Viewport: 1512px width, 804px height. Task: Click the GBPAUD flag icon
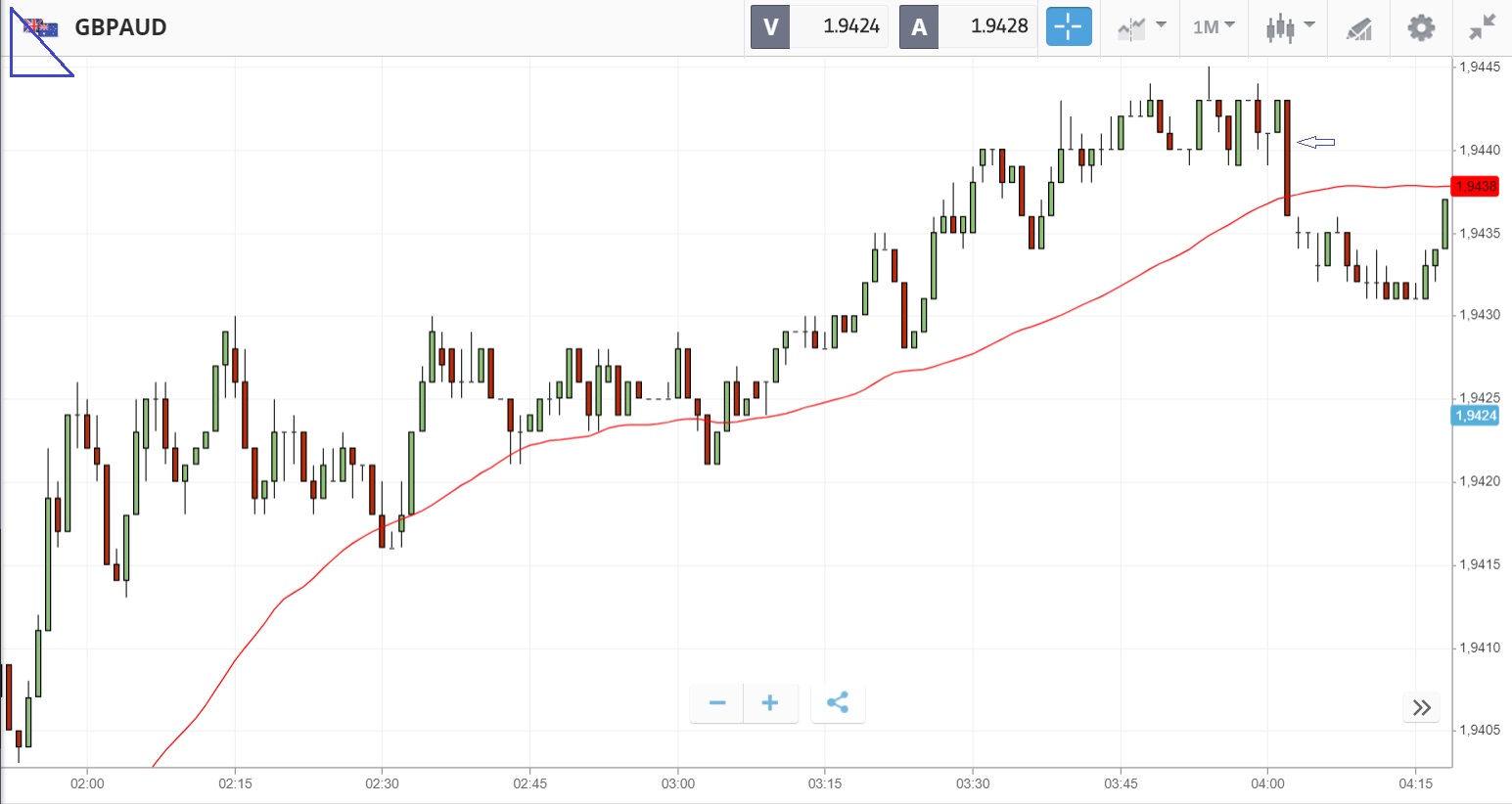(x=41, y=27)
